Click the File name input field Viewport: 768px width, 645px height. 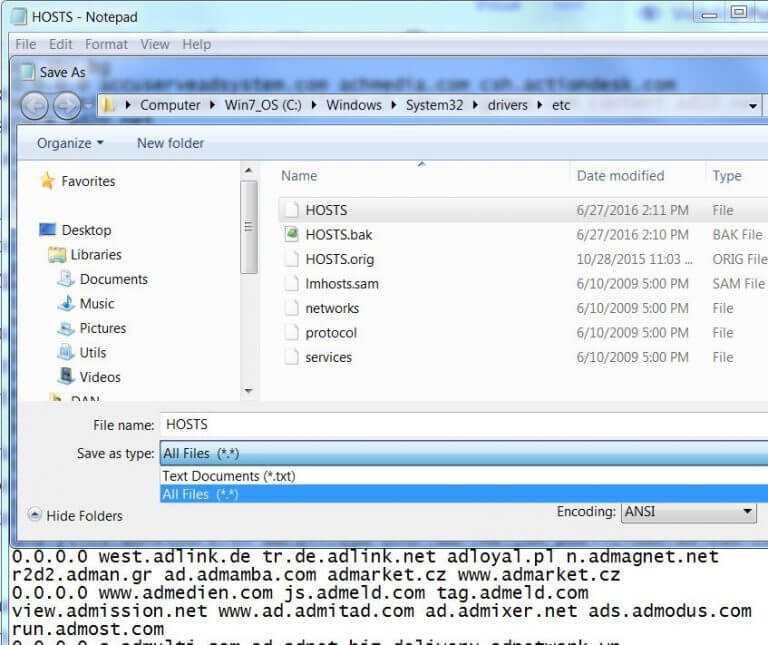pos(463,425)
